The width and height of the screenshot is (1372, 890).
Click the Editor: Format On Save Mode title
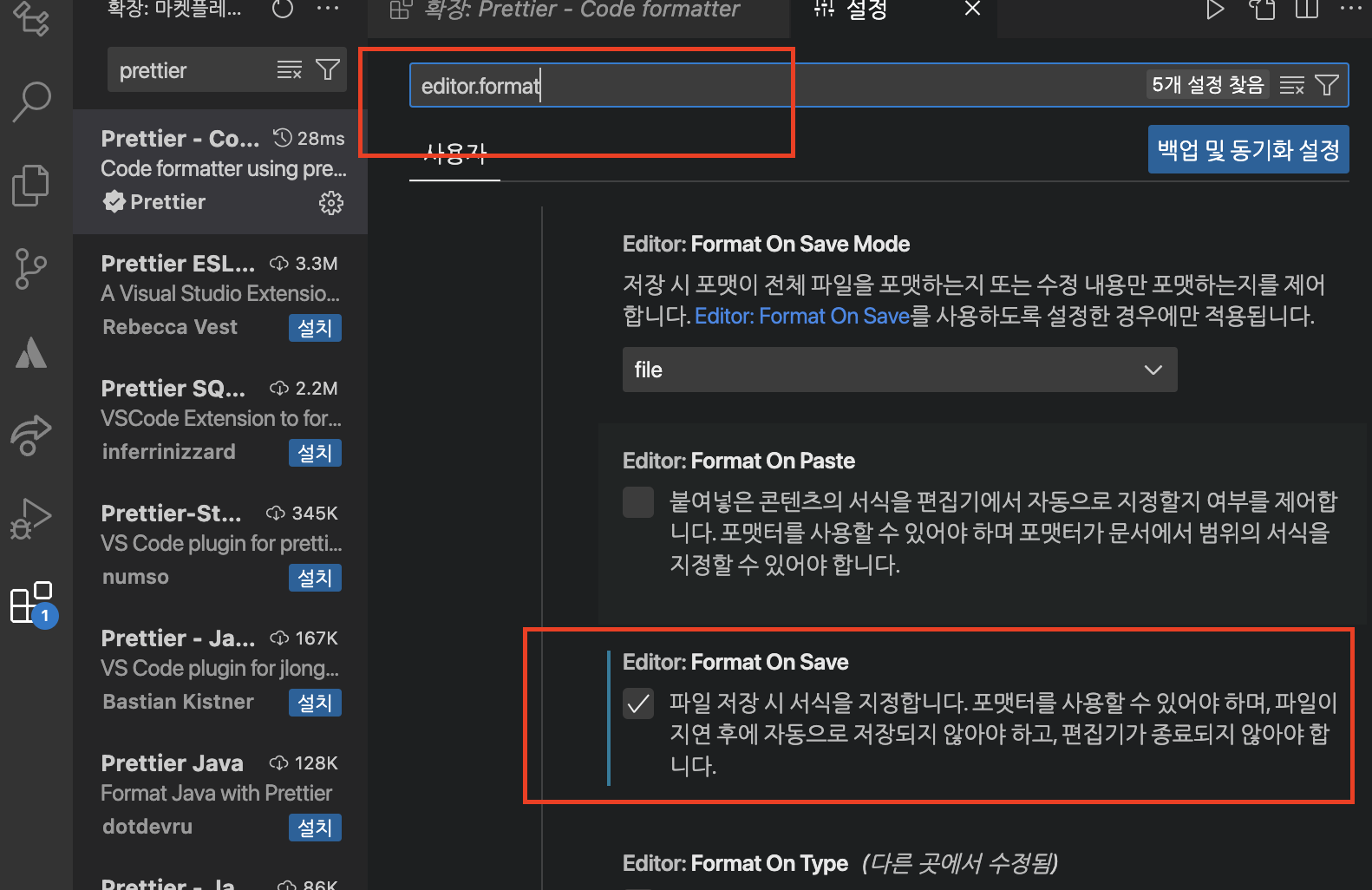tap(766, 244)
